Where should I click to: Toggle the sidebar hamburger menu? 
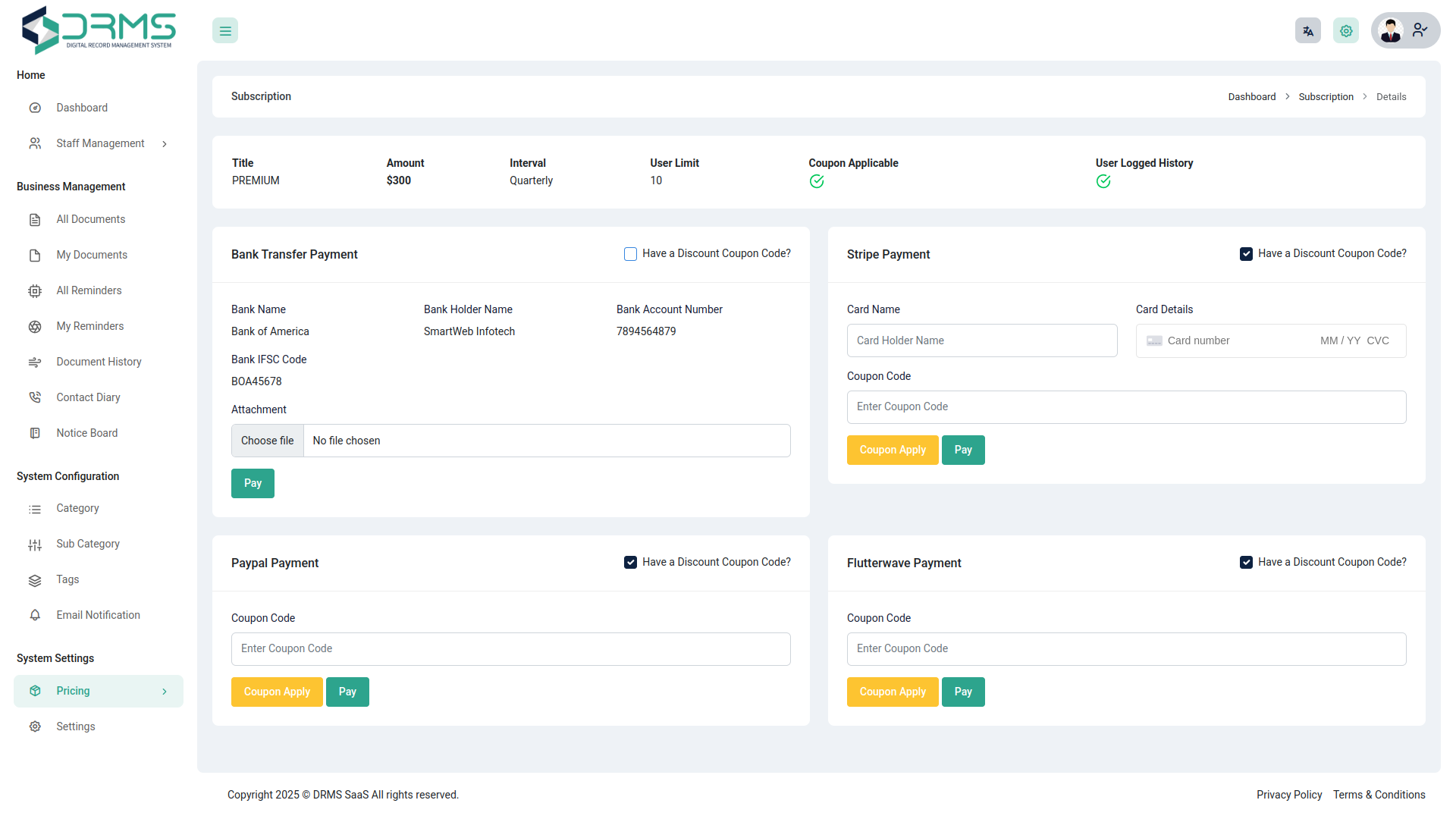coord(224,30)
